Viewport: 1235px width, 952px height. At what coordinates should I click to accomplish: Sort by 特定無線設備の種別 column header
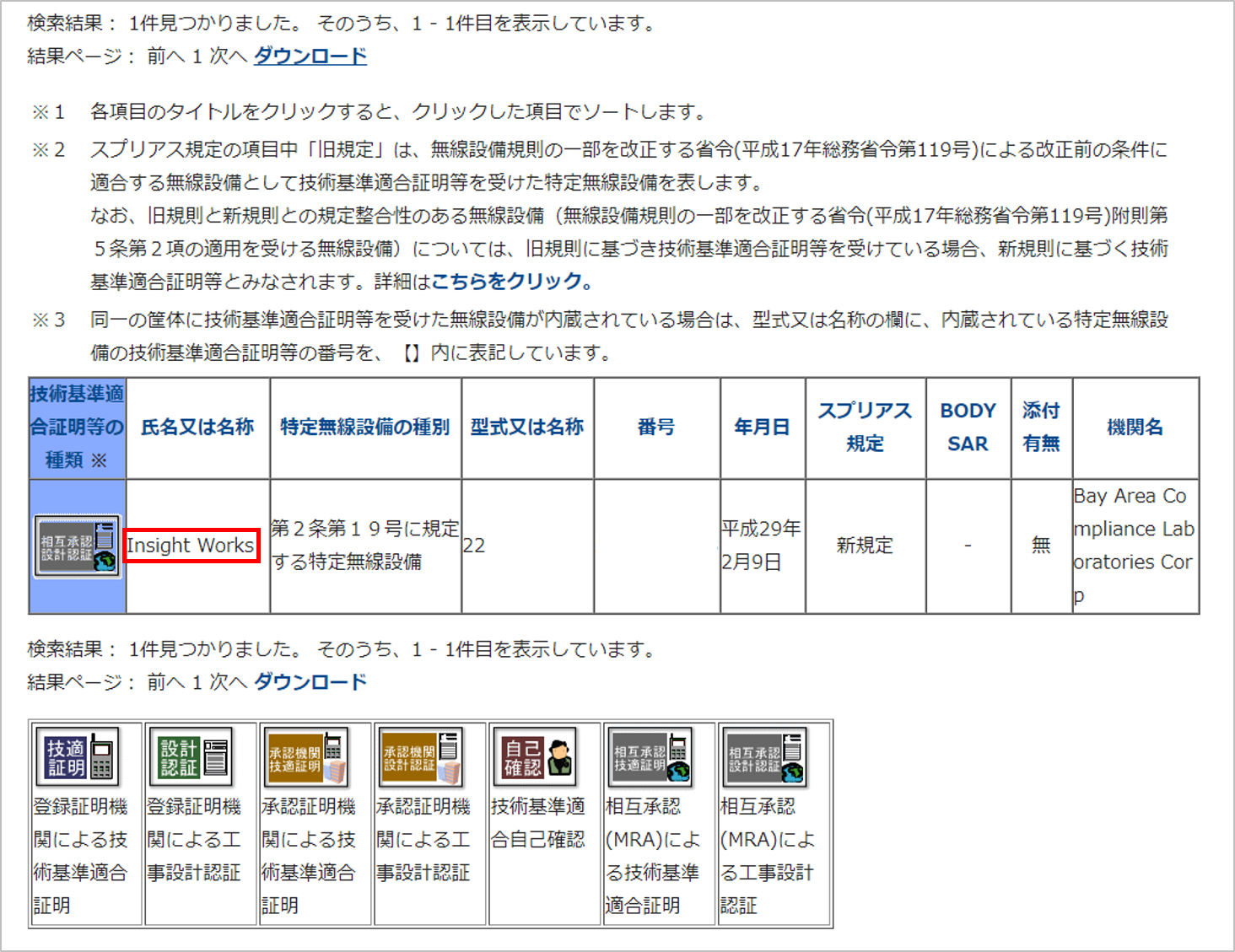tap(365, 427)
